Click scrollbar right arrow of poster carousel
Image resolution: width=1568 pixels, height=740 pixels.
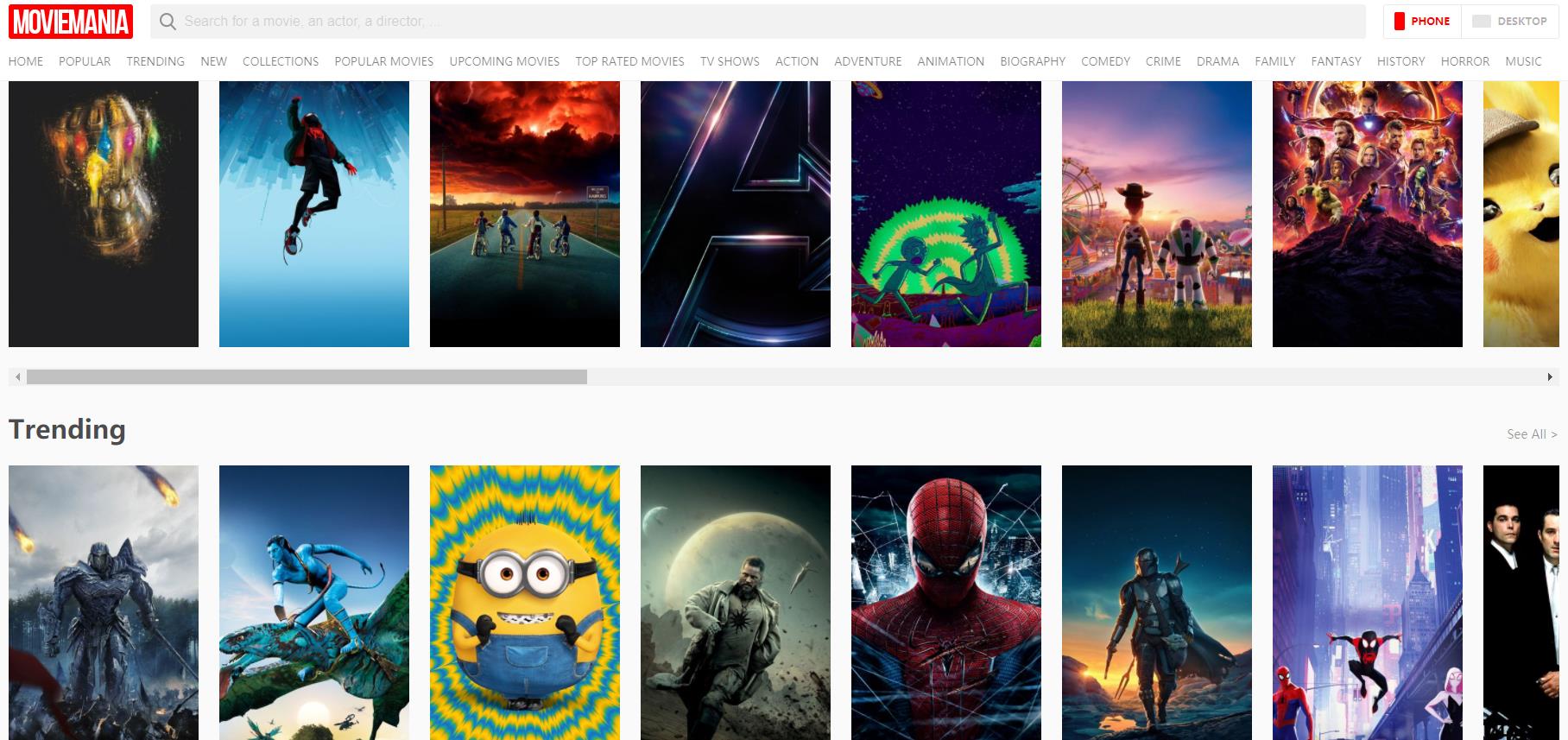pyautogui.click(x=1550, y=377)
